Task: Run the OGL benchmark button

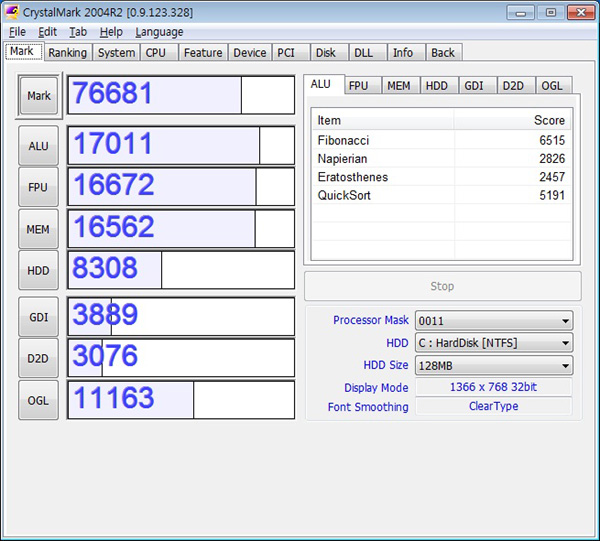Action: (x=38, y=401)
